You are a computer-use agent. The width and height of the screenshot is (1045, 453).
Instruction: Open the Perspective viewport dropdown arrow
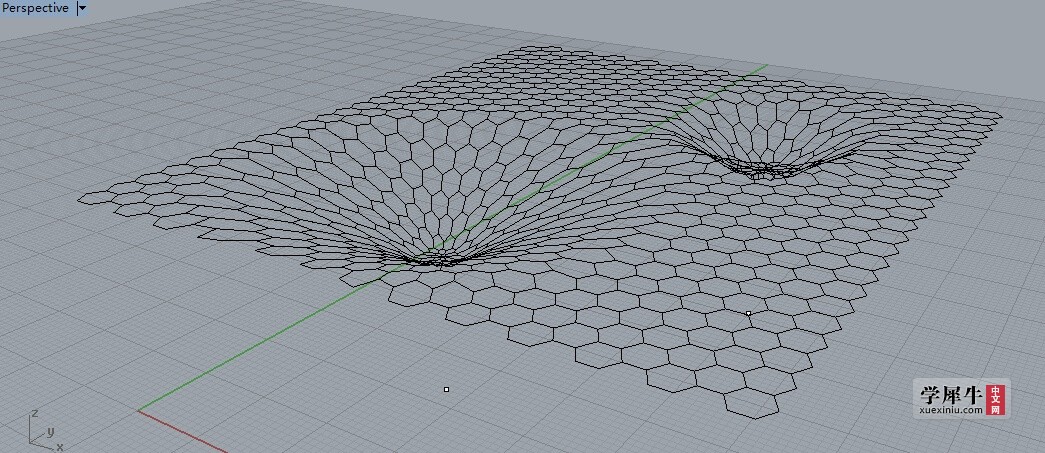click(x=82, y=8)
